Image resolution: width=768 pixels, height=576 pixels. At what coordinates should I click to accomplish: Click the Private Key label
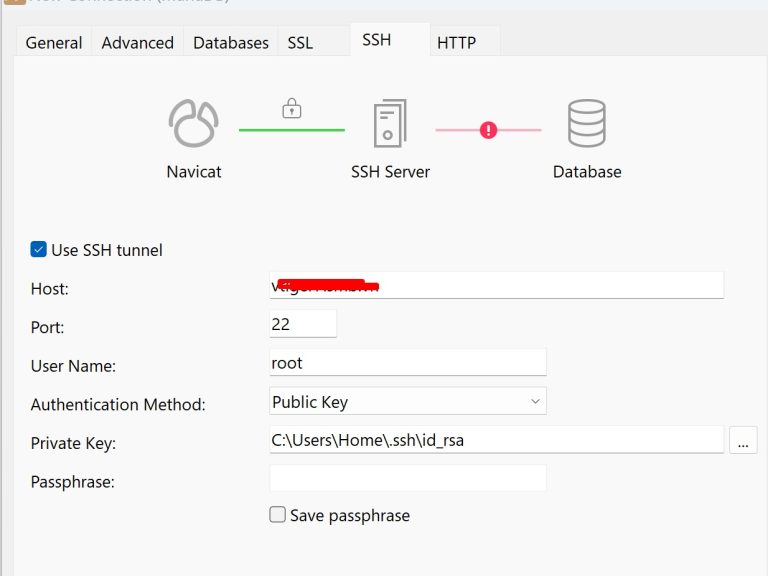(x=73, y=443)
